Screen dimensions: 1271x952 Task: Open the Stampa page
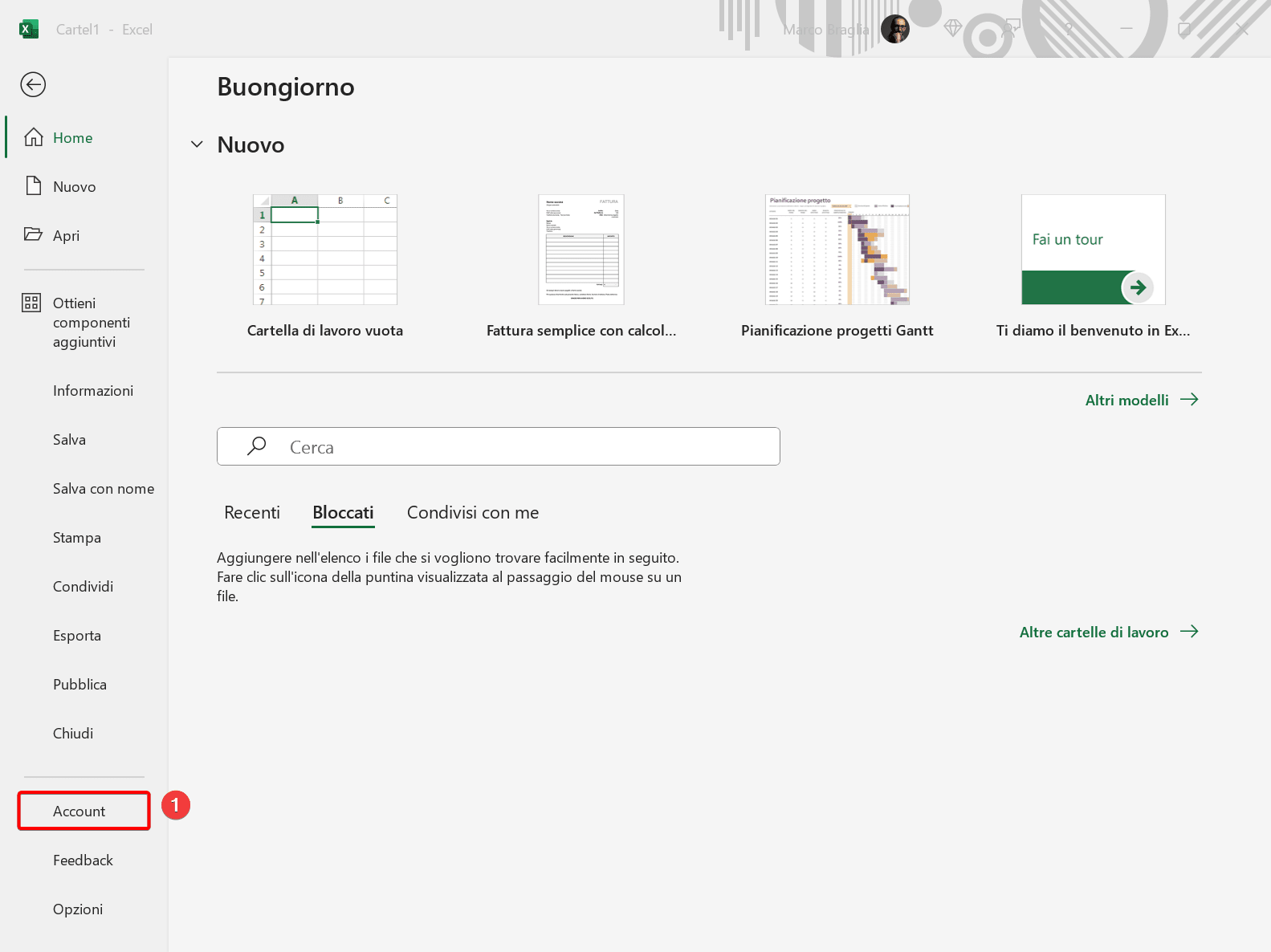coord(77,538)
